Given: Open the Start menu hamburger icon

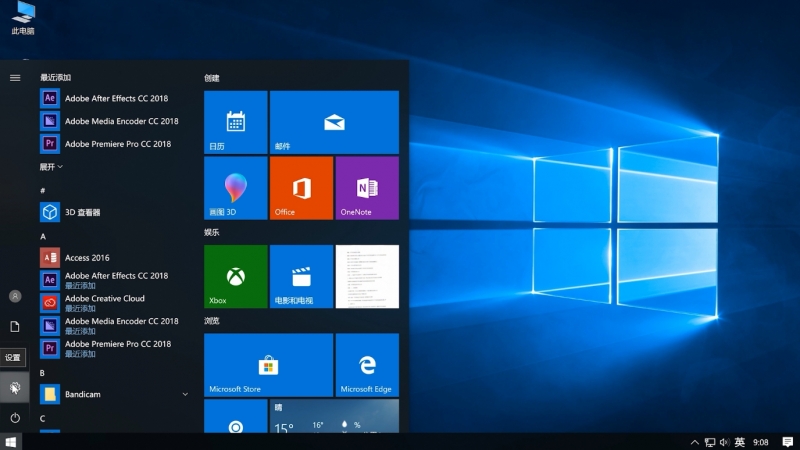Looking at the screenshot, I should (x=15, y=78).
